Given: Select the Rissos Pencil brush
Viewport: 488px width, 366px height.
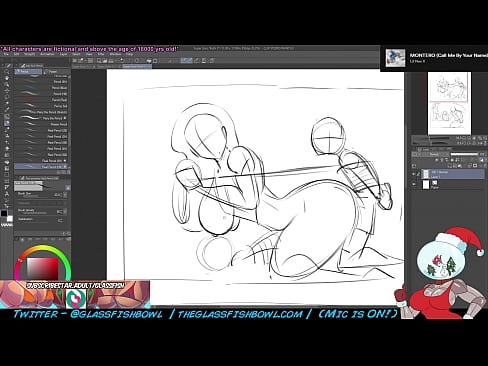Looking at the screenshot, I should click(x=42, y=124).
